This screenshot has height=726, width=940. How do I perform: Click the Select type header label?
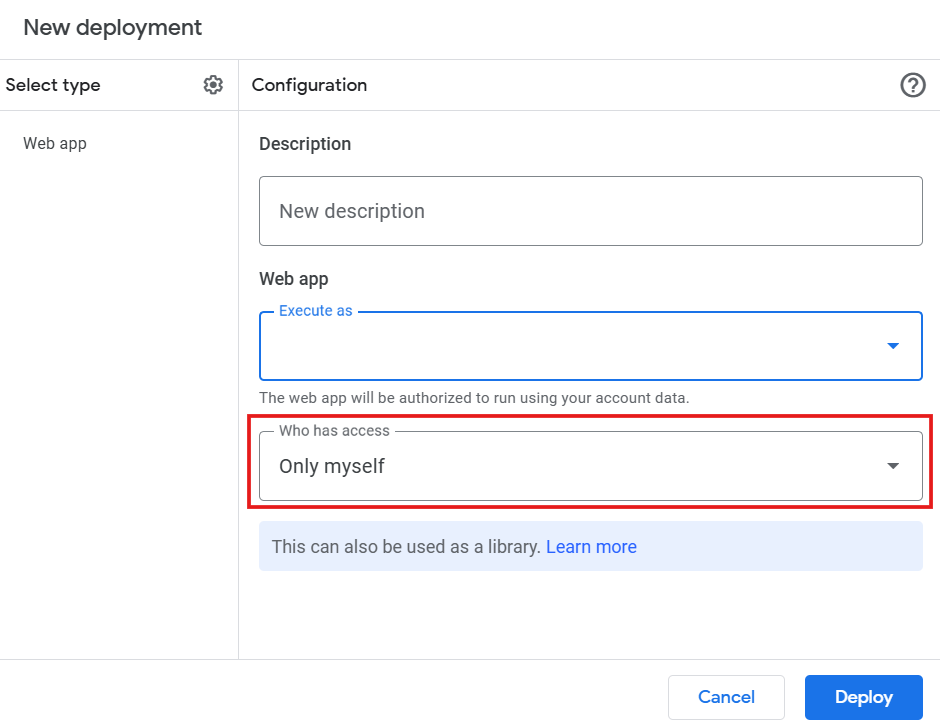pyautogui.click(x=53, y=85)
